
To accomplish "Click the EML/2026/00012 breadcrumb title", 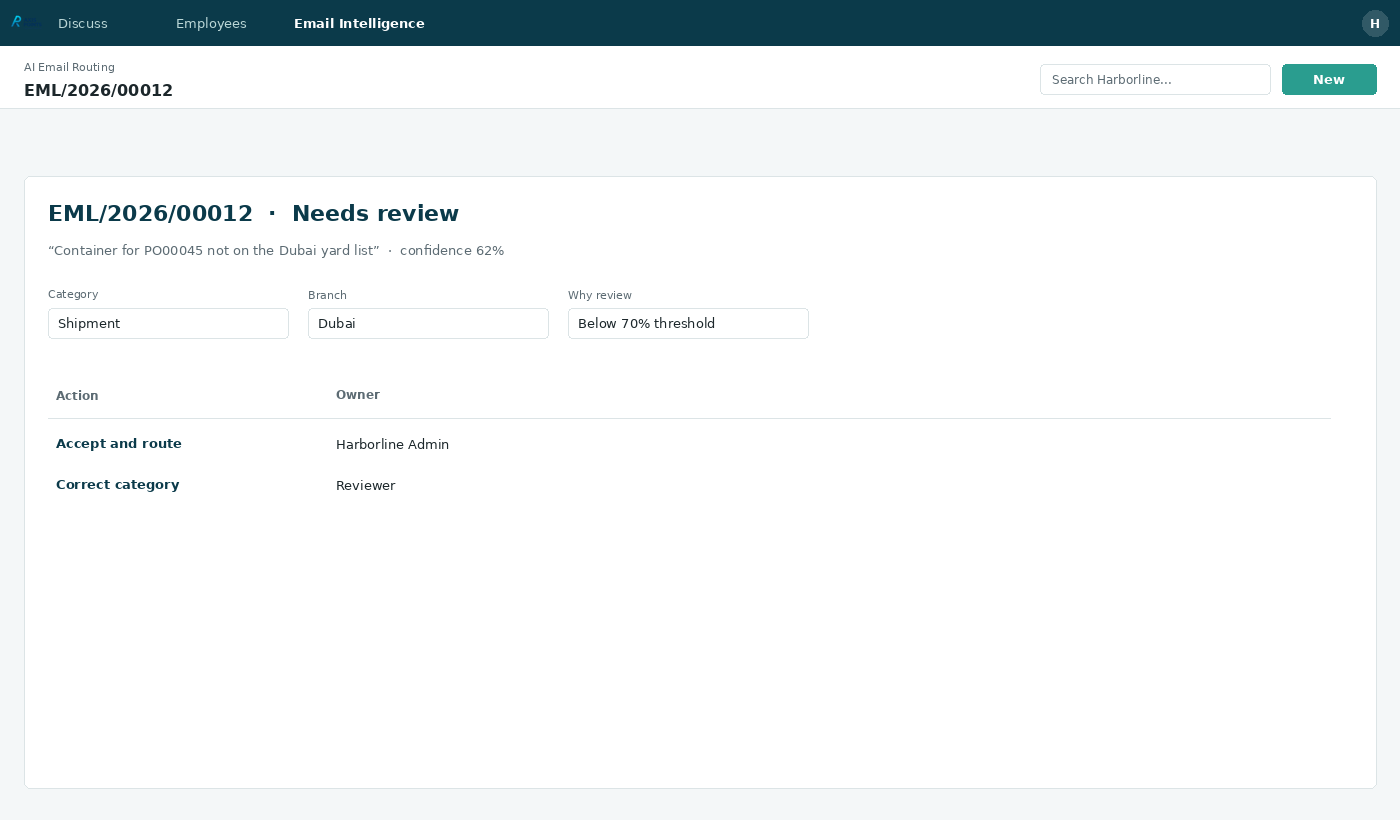I will (98, 90).
